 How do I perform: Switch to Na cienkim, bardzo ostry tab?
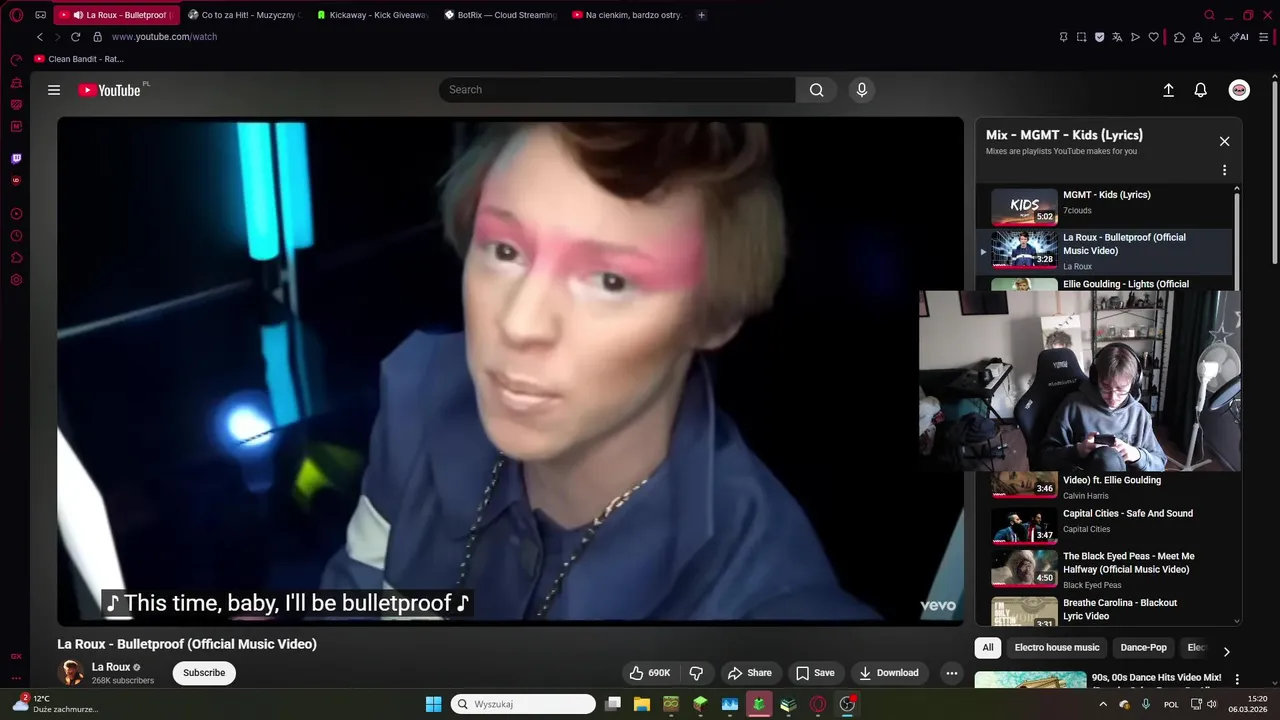point(627,15)
